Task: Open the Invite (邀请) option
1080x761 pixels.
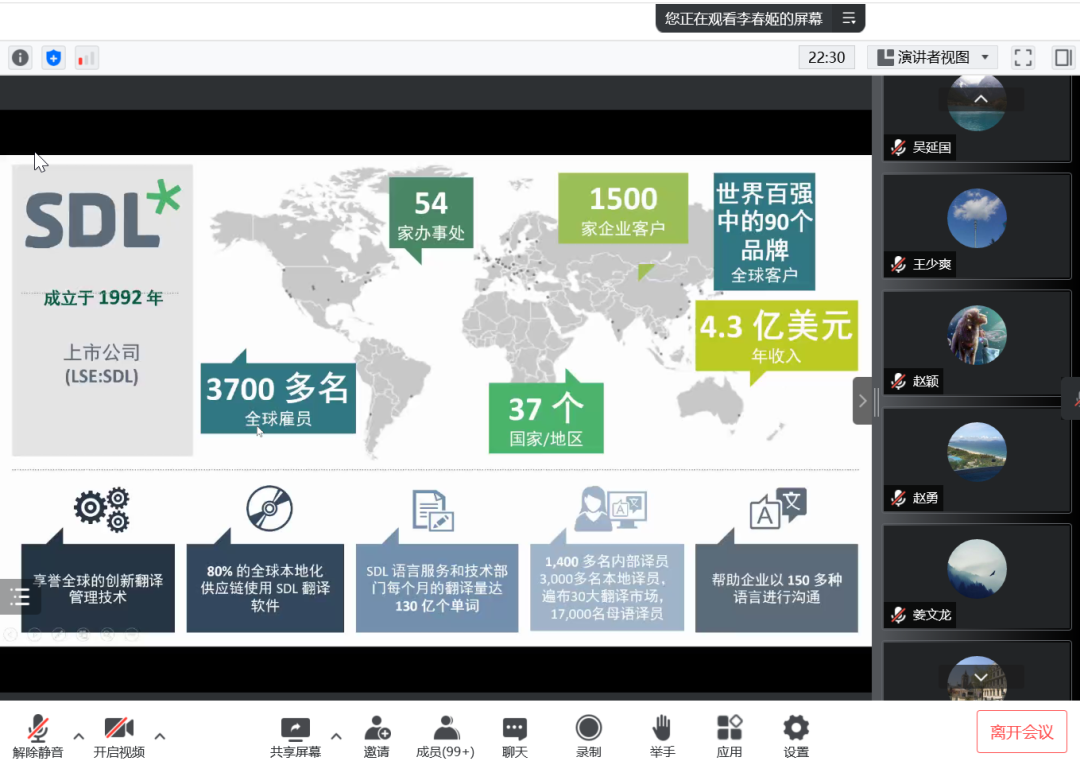Action: pyautogui.click(x=377, y=736)
